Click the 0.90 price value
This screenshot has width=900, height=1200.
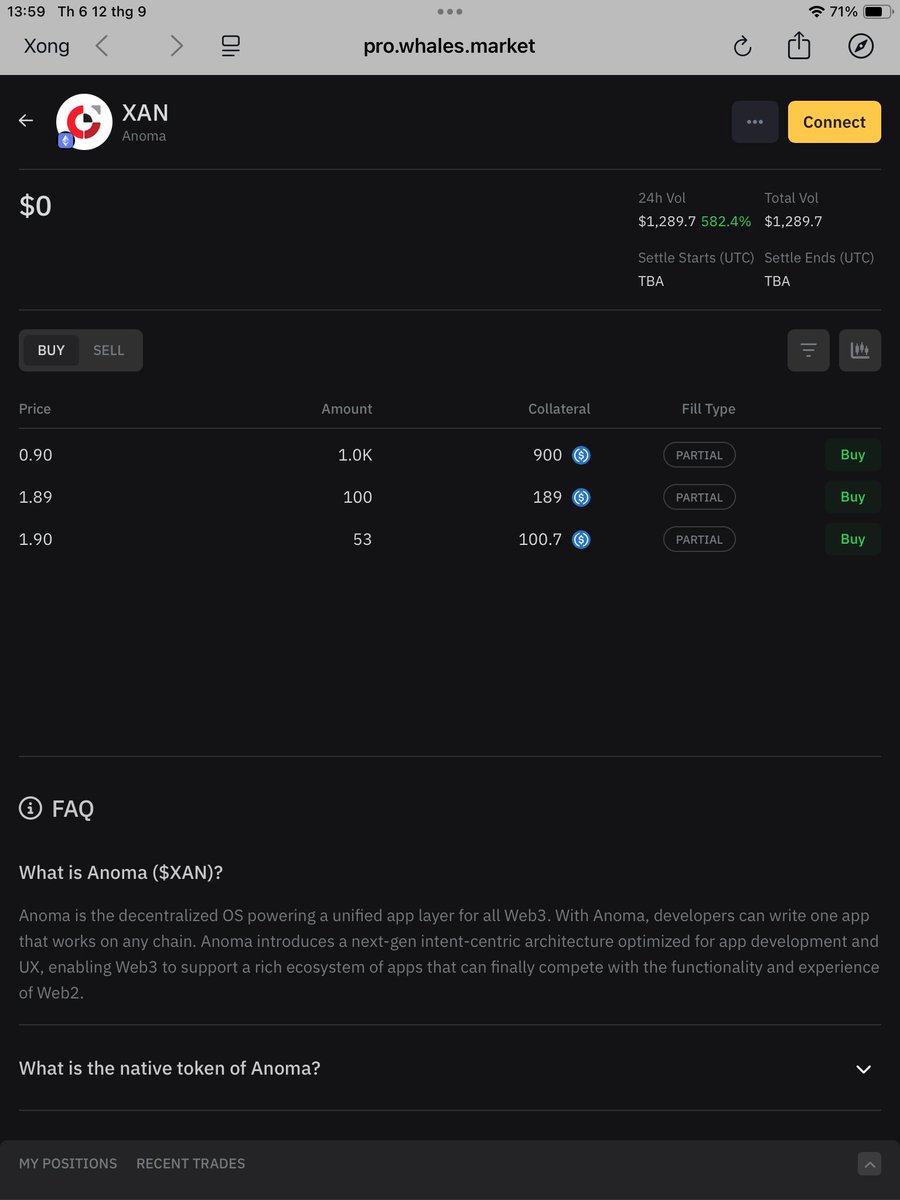click(x=36, y=455)
